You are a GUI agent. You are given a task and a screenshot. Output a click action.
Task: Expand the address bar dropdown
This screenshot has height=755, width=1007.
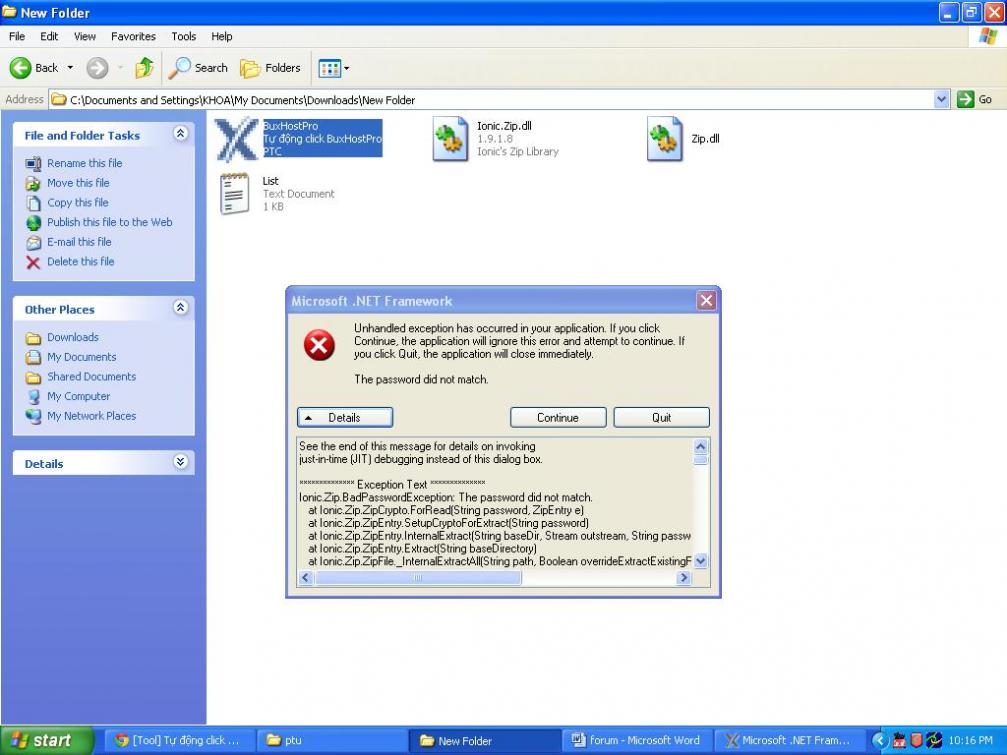tap(941, 100)
